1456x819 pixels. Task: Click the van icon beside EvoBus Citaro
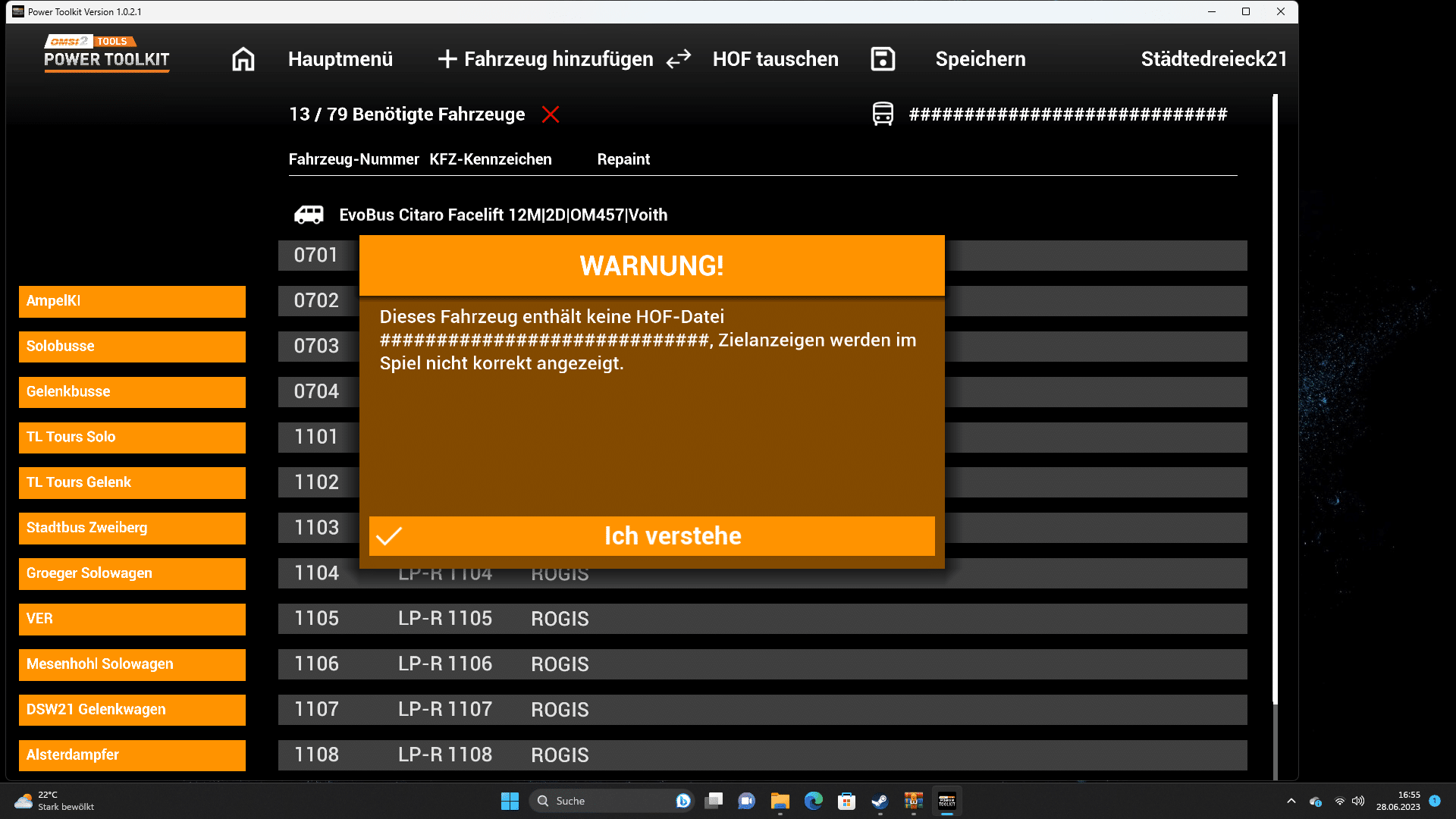click(309, 215)
